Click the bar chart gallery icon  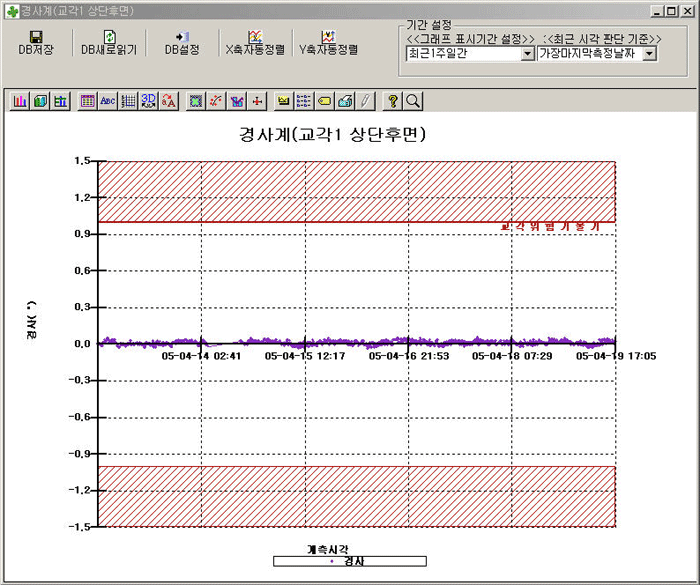coord(21,101)
